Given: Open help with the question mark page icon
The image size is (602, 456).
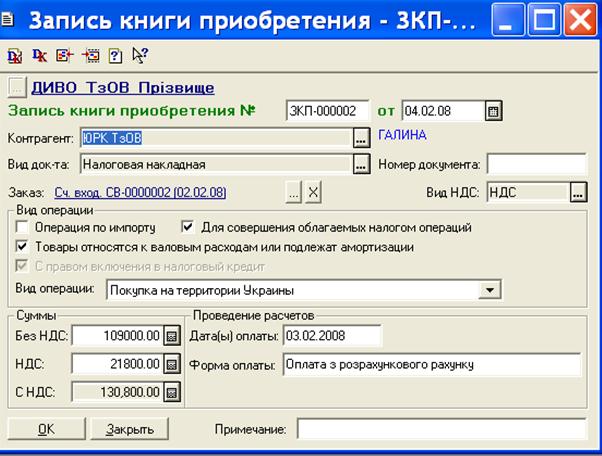Looking at the screenshot, I should tap(115, 56).
